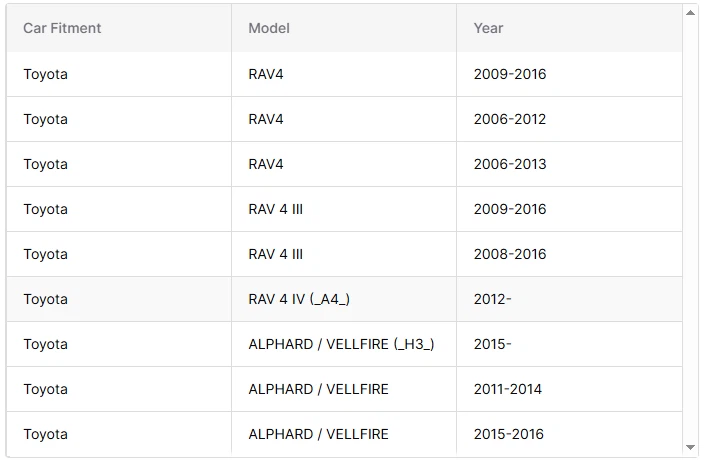Click Toyota in the RAV 4 IV row
Viewport: 707px width, 464px height.
pyautogui.click(x=46, y=299)
